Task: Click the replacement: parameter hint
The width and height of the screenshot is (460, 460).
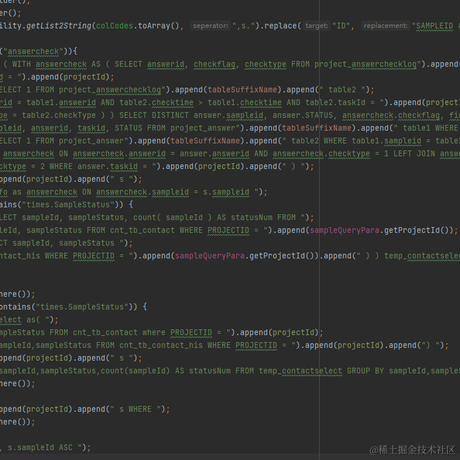Action: coord(385,26)
